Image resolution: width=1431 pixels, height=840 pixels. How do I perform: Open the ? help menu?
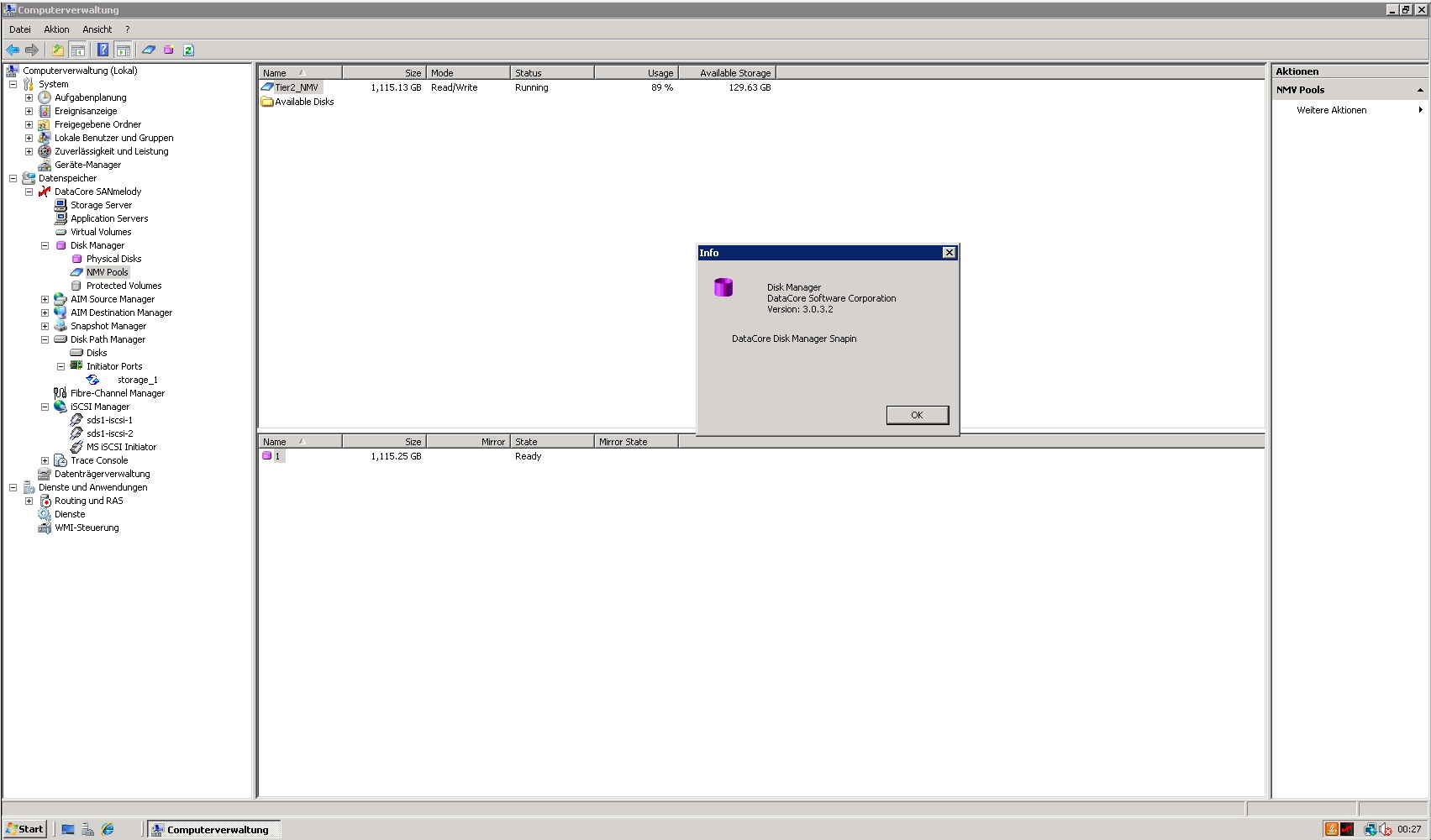tap(128, 29)
